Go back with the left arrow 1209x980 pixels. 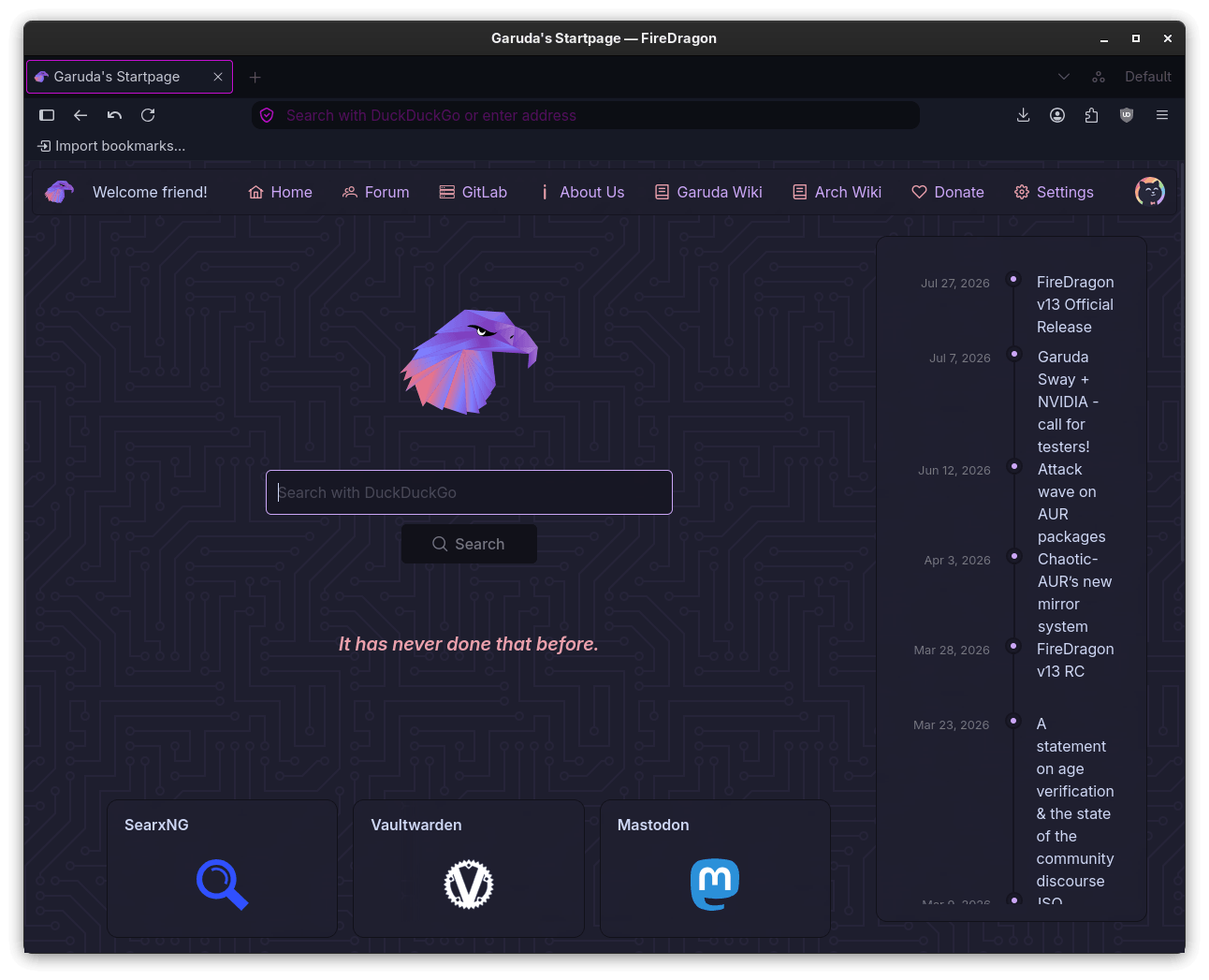click(80, 115)
